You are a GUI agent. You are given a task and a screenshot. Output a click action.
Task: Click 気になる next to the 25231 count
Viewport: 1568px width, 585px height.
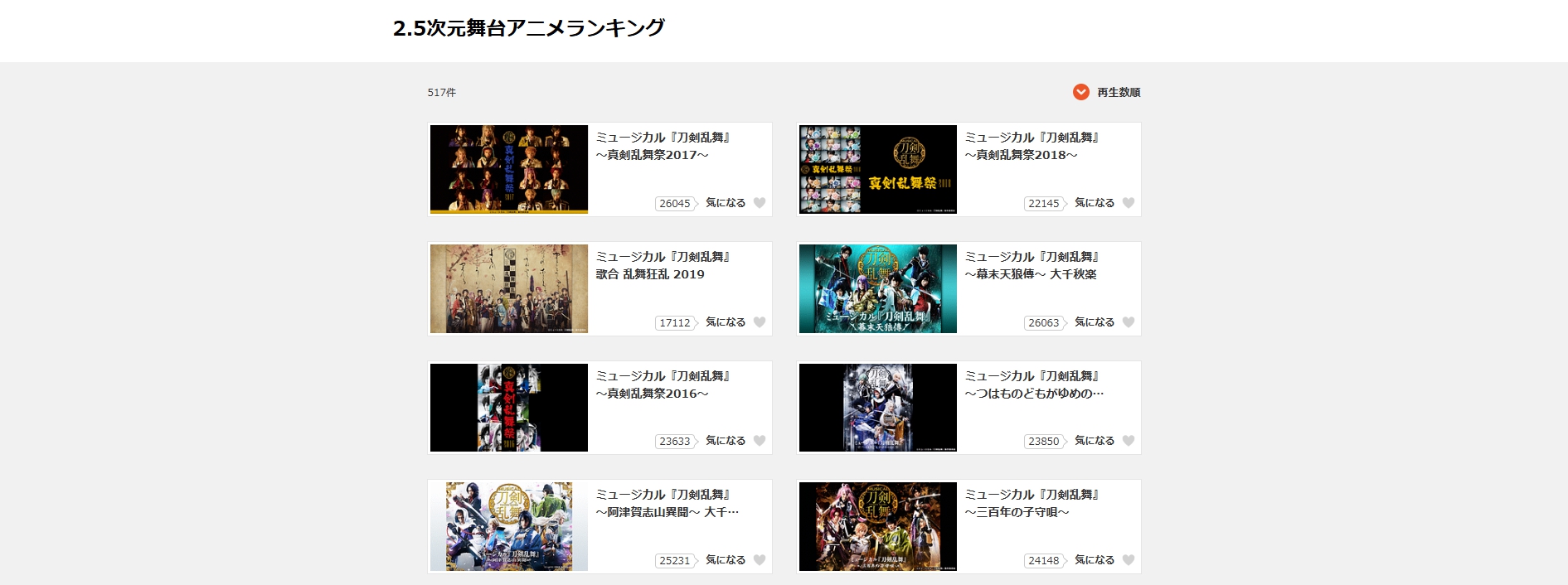[x=726, y=560]
